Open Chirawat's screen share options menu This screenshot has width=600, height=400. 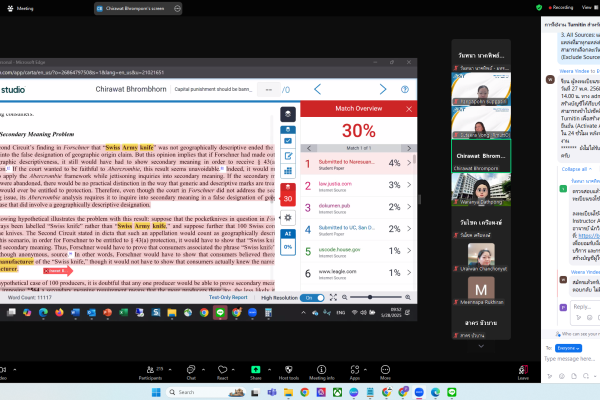(x=177, y=8)
